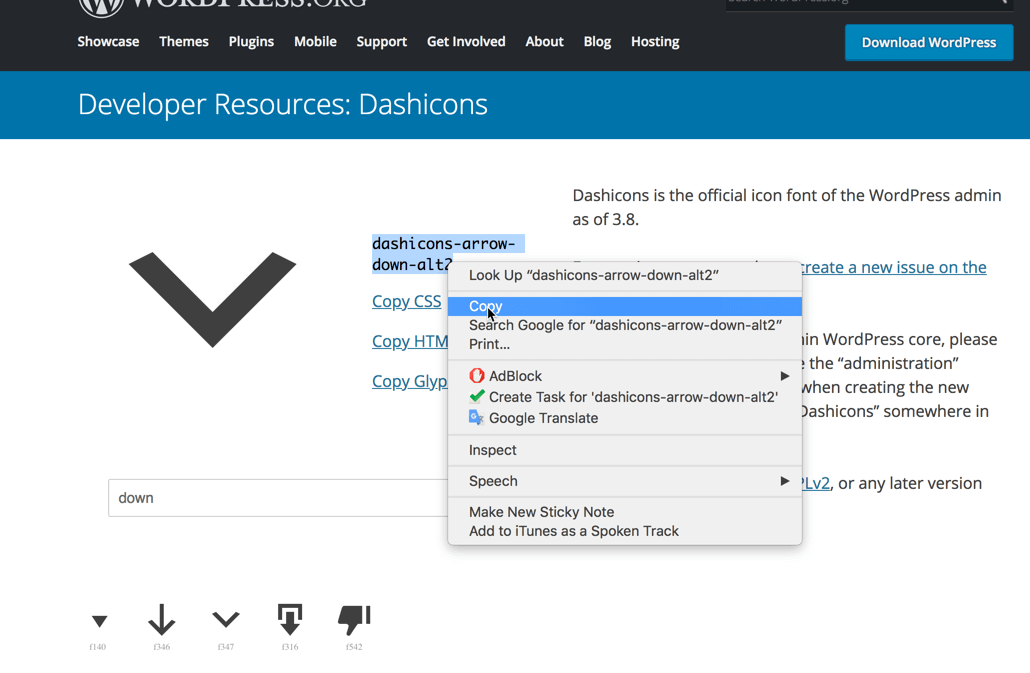The width and height of the screenshot is (1030, 673).
Task: Select the small solid down-triangle icon f140
Action: 99,621
